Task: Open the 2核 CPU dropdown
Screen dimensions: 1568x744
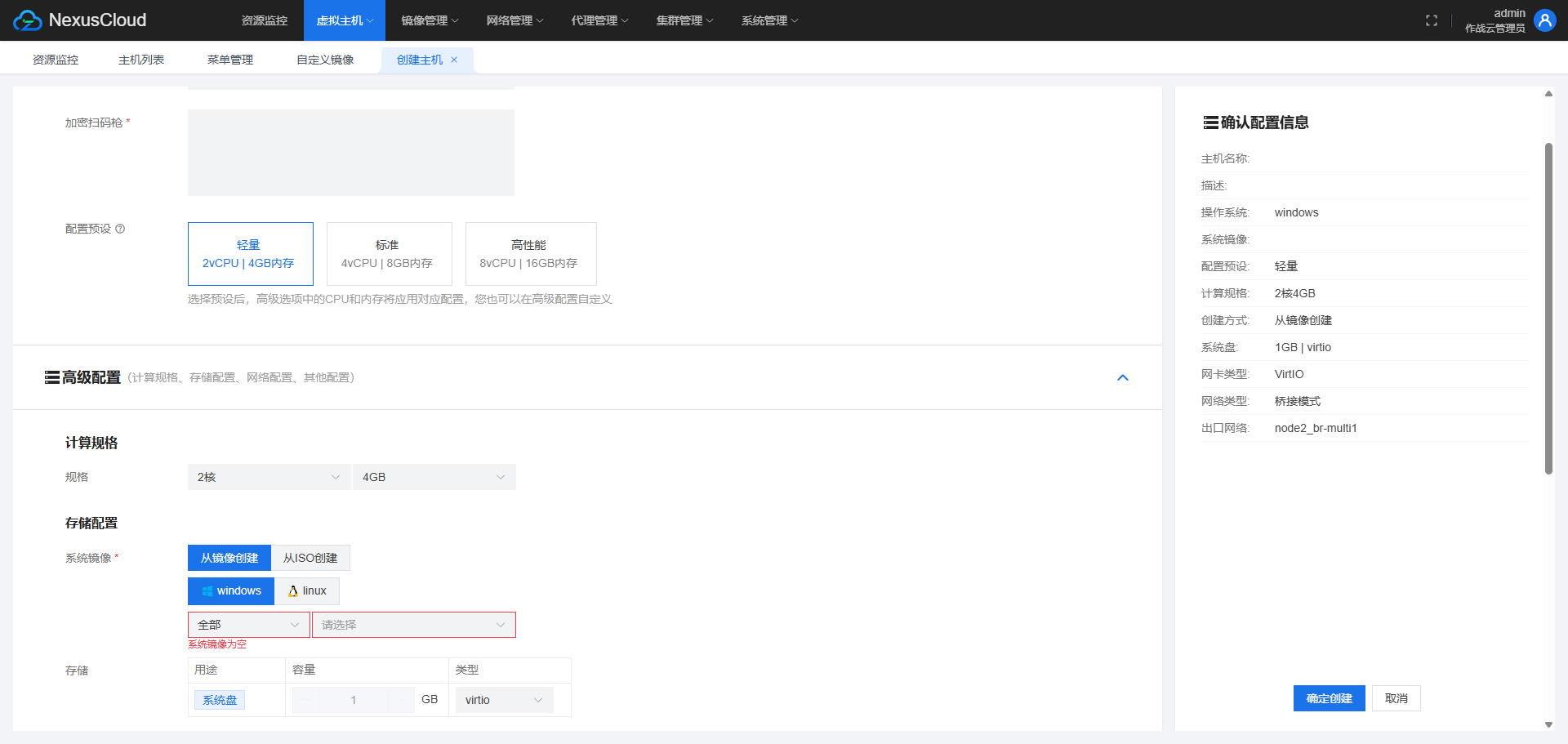Action: [x=269, y=477]
